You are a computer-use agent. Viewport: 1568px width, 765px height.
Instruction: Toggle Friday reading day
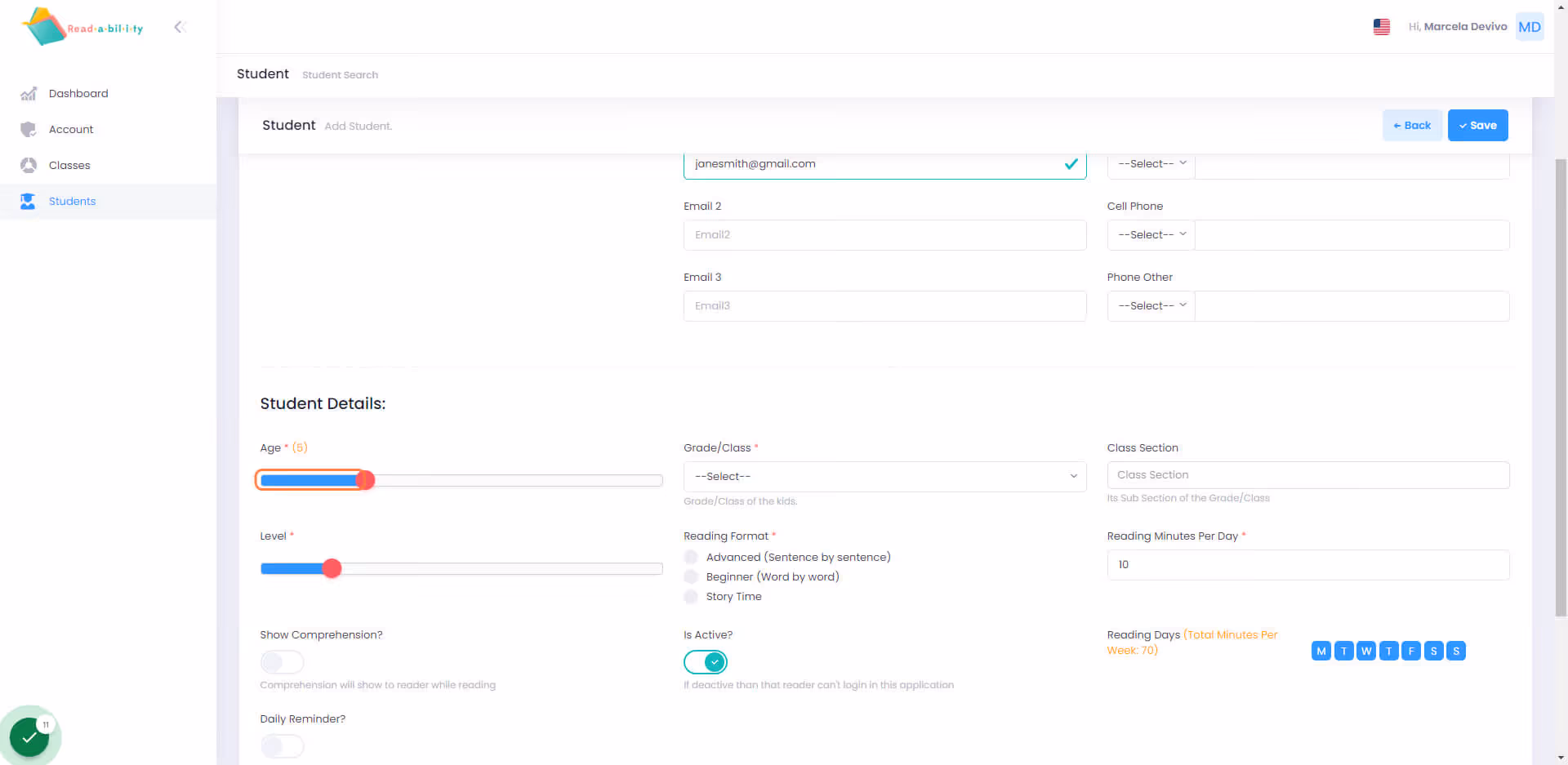point(1411,651)
